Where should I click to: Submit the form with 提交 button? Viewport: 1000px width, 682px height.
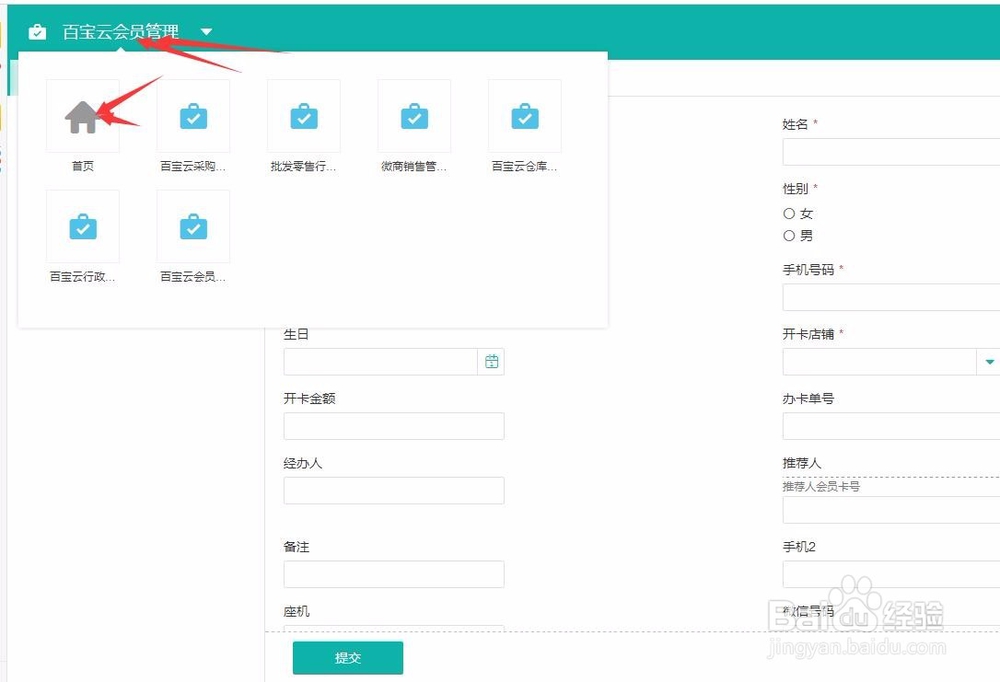pyautogui.click(x=348, y=658)
